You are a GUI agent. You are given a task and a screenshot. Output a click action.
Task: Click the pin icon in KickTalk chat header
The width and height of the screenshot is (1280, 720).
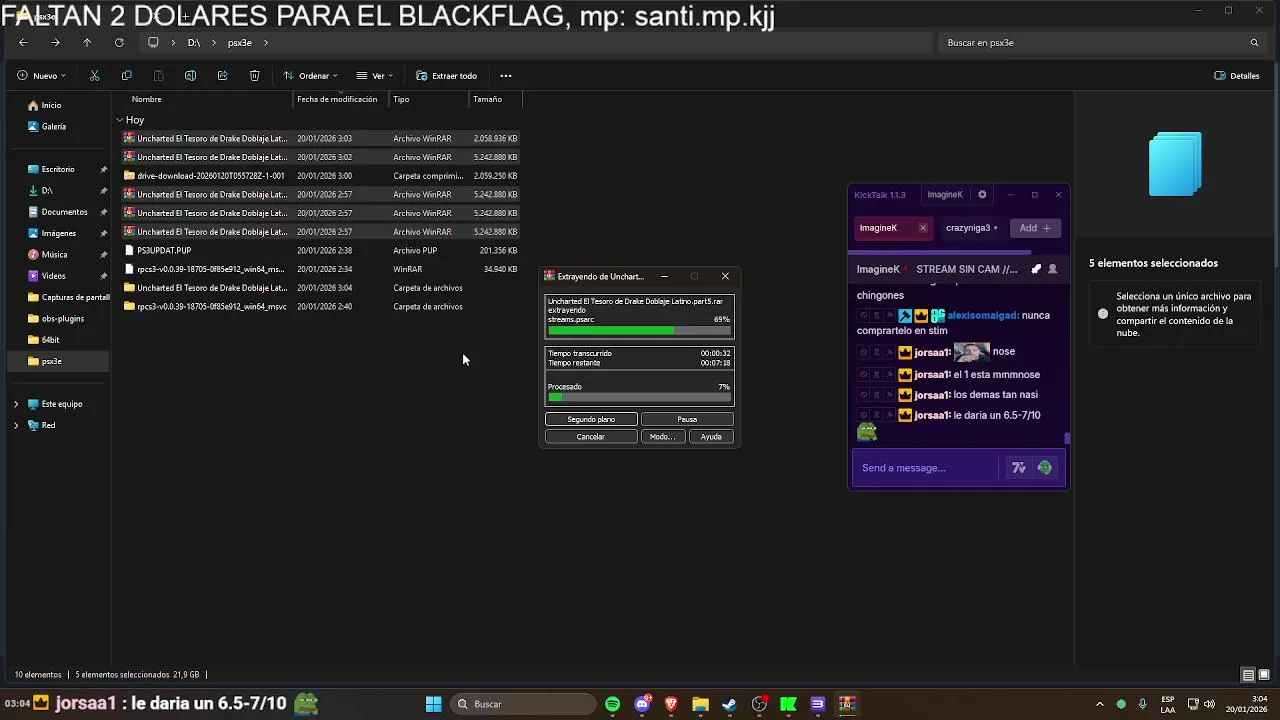pos(1036,269)
